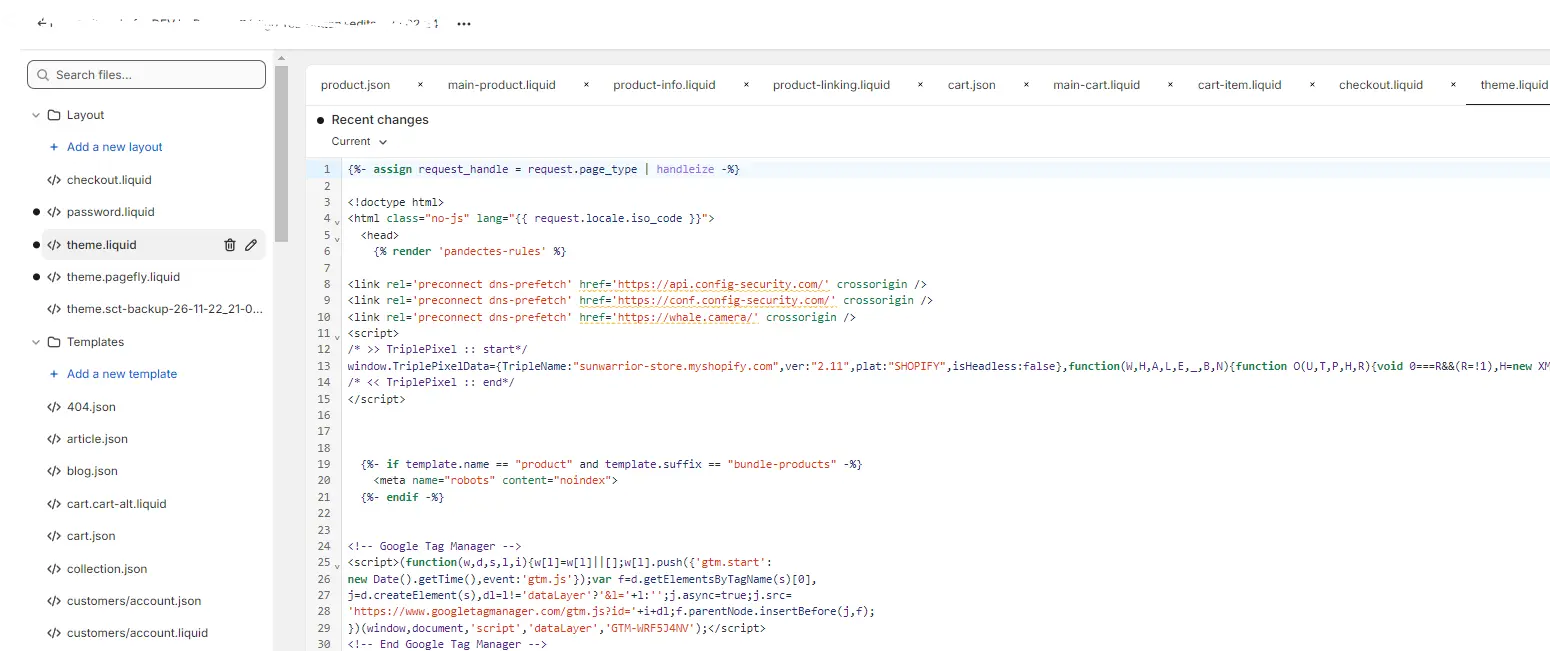Switch to the product-linking.liquid tab
This screenshot has height=651, width=1550.
coord(831,85)
